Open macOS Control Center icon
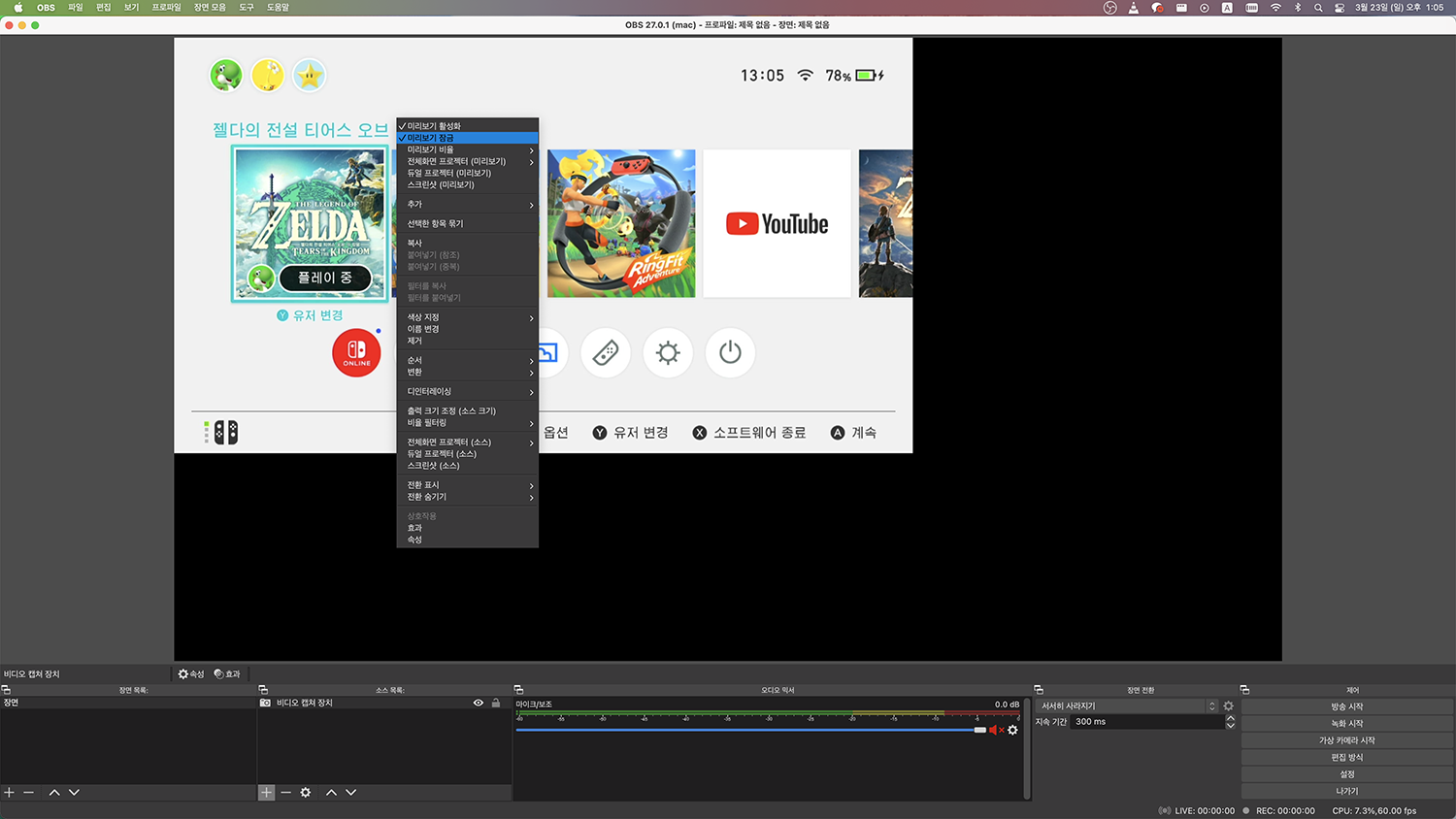 pos(1340,7)
